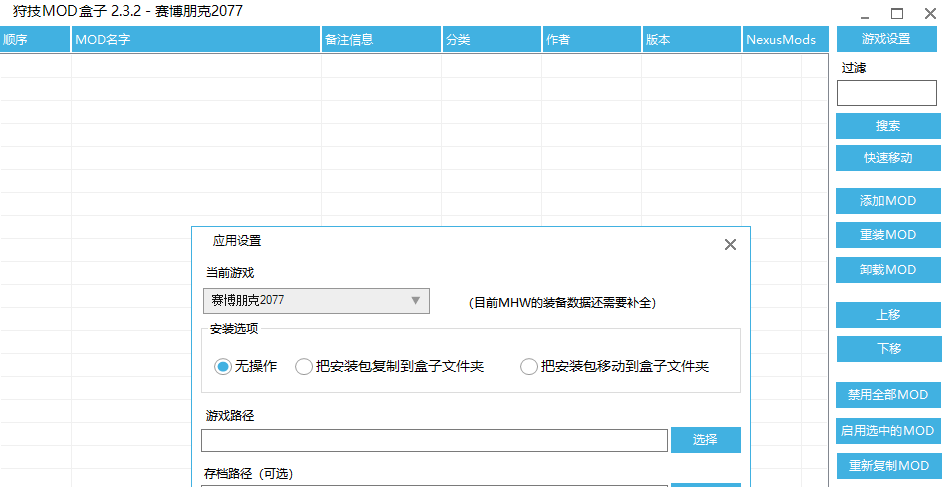This screenshot has width=947, height=487.
Task: Click the 存档路径 (可选) label
Action: (x=249, y=474)
